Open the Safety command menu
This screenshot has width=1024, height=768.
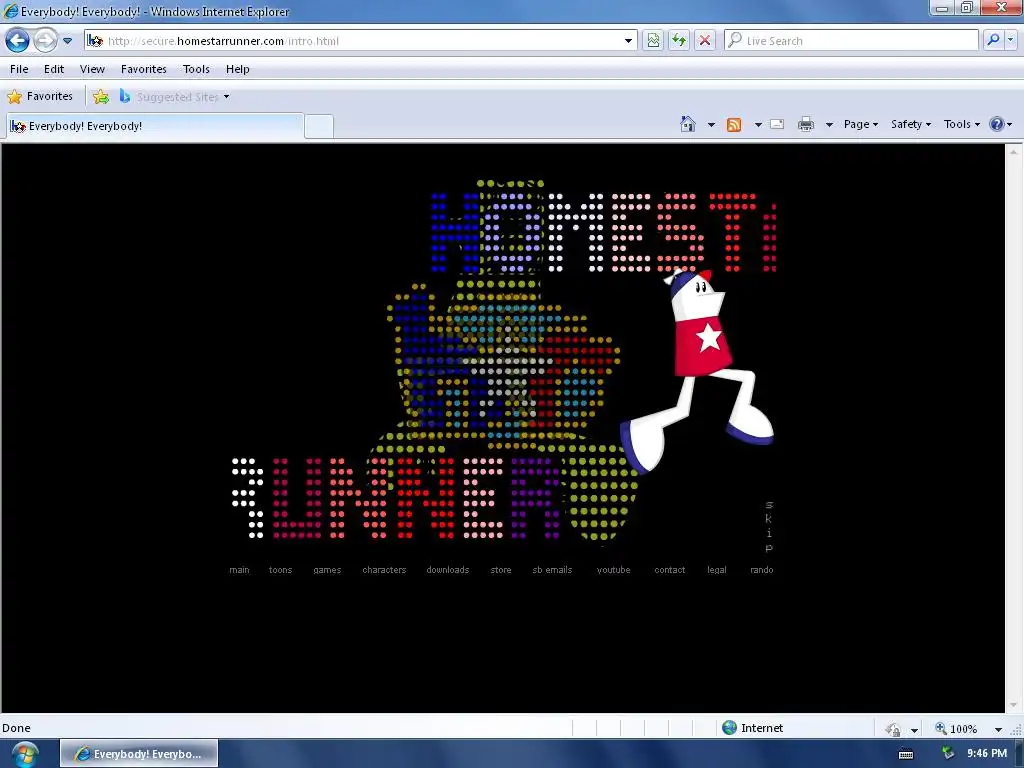click(x=911, y=124)
